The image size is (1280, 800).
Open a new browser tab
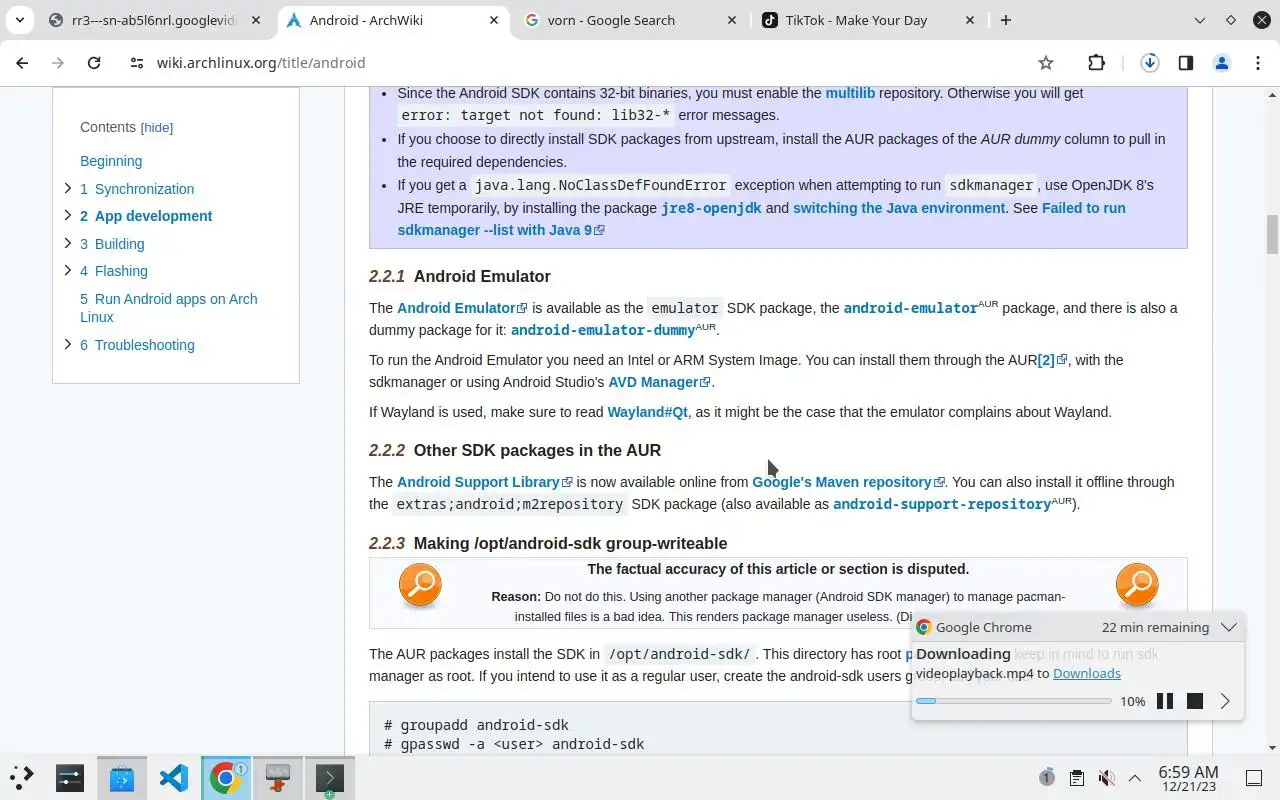point(1006,20)
